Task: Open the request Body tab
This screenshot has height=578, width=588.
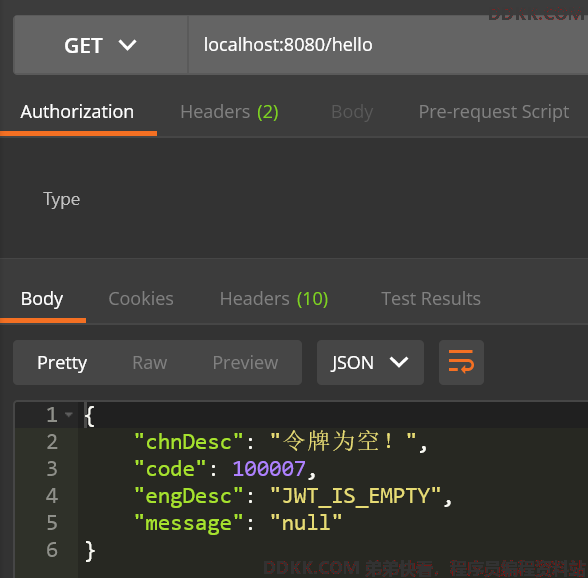Action: [x=352, y=112]
